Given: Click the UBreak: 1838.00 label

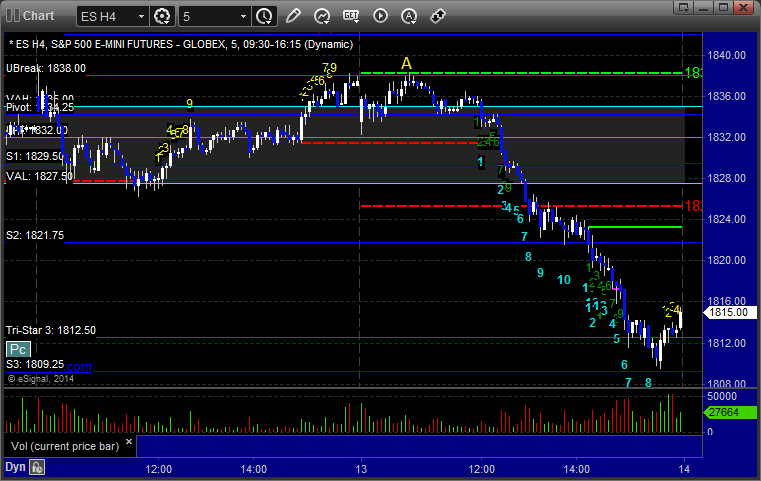Looking at the screenshot, I should pyautogui.click(x=46, y=68).
